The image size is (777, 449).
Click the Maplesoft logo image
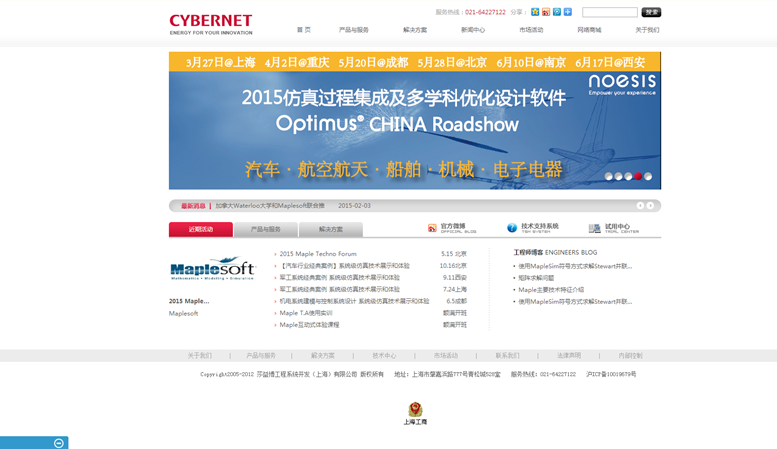pos(212,269)
